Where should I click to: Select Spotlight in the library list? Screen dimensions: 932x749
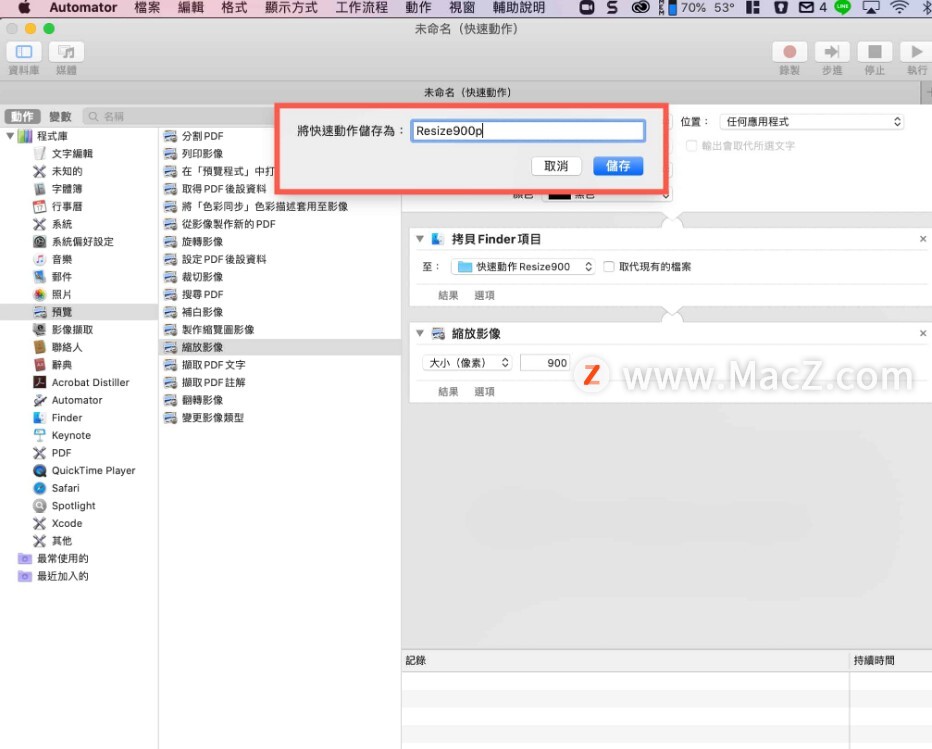(73, 505)
